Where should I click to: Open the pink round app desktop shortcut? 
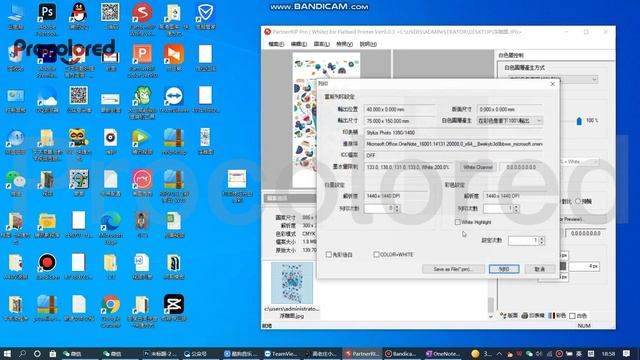(142, 180)
